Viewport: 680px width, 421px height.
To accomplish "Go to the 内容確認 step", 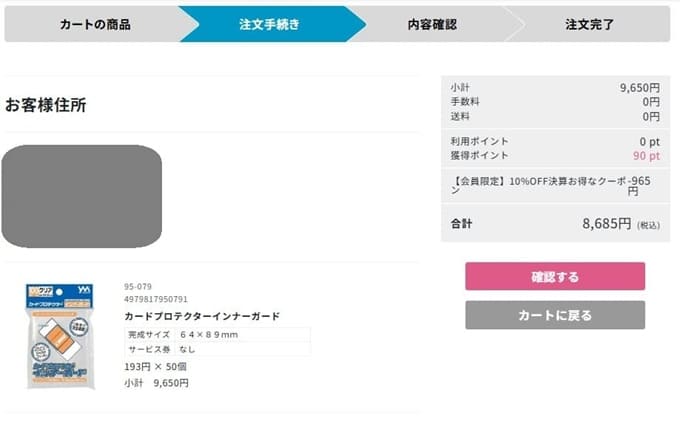I will (x=432, y=24).
